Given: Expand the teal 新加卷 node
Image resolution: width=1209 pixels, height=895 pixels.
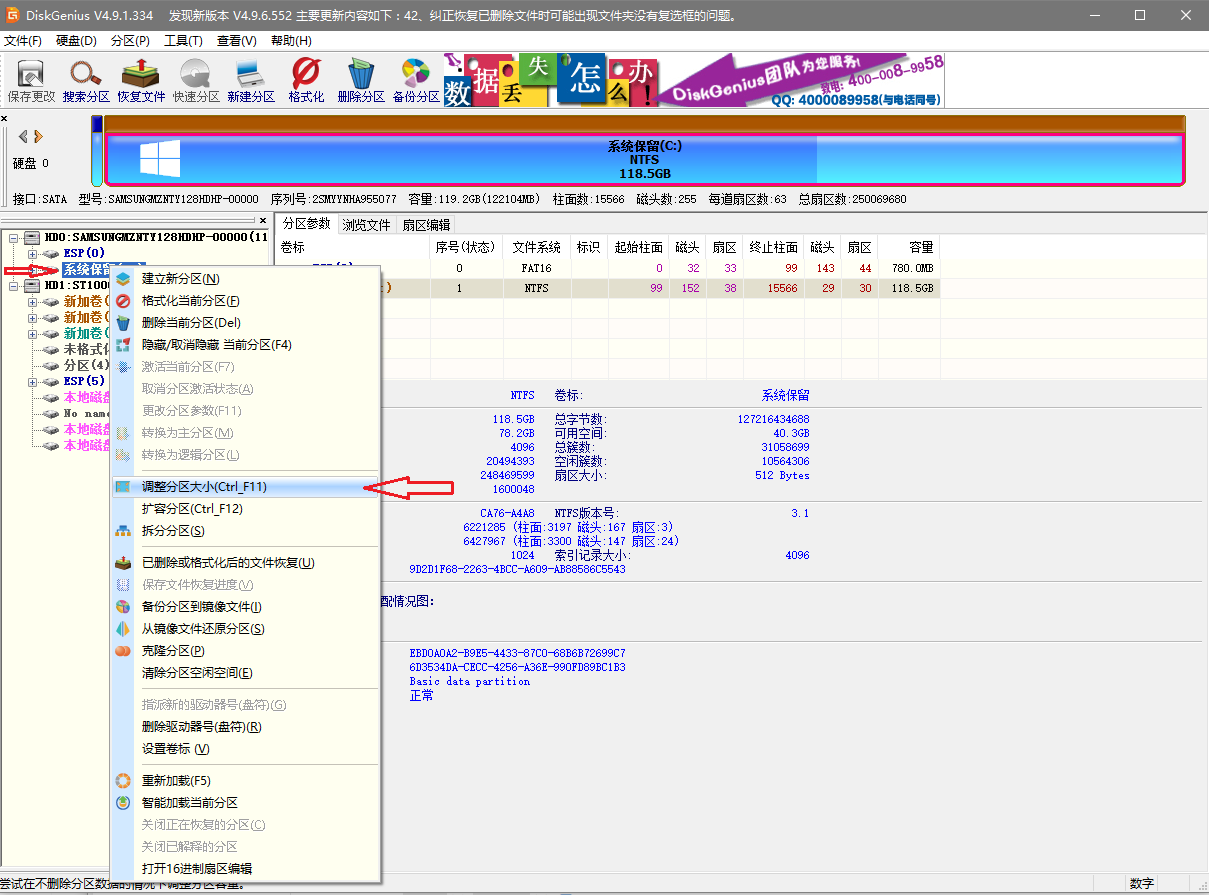Looking at the screenshot, I should pyautogui.click(x=32, y=333).
